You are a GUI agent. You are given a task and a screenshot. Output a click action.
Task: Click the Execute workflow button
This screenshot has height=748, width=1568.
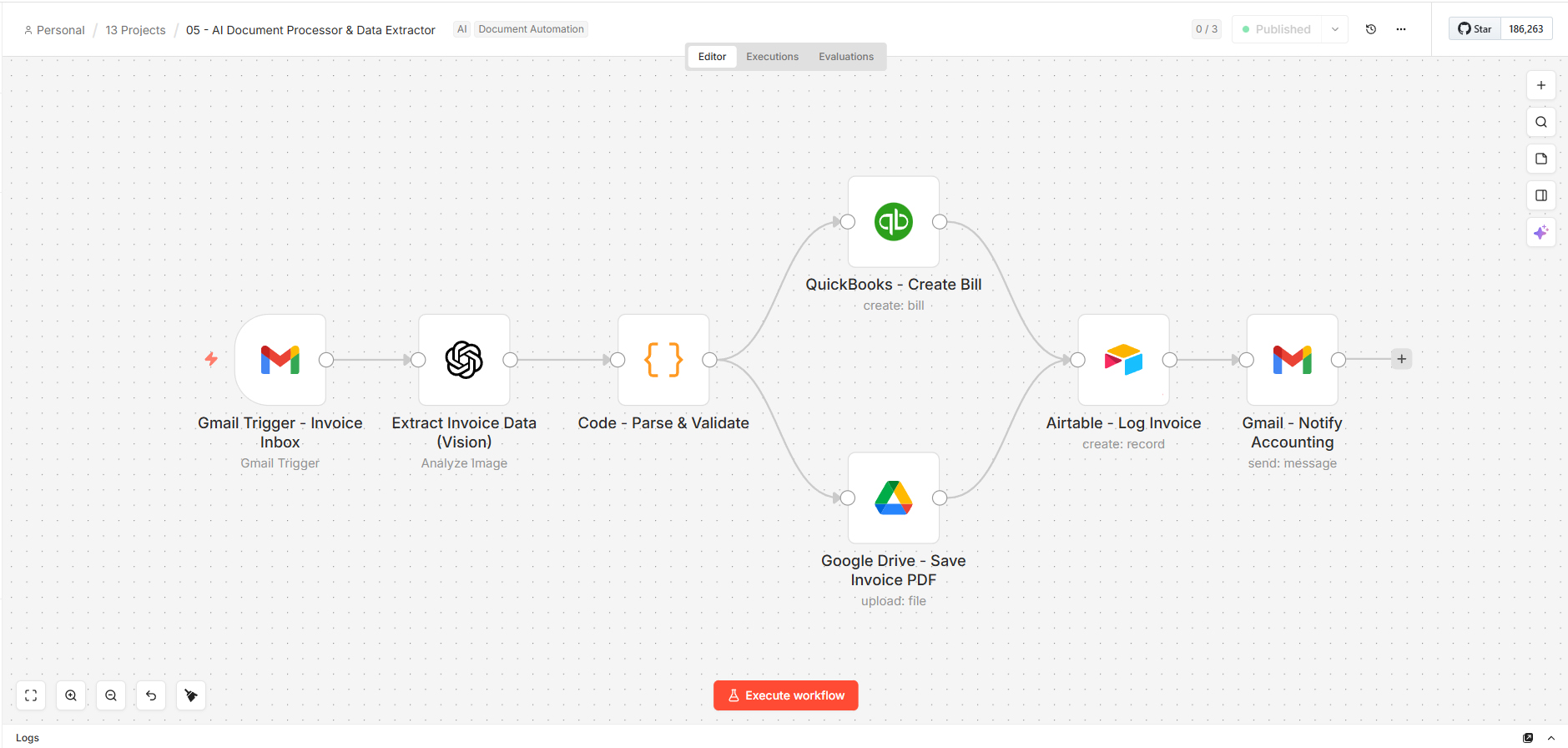click(x=786, y=695)
